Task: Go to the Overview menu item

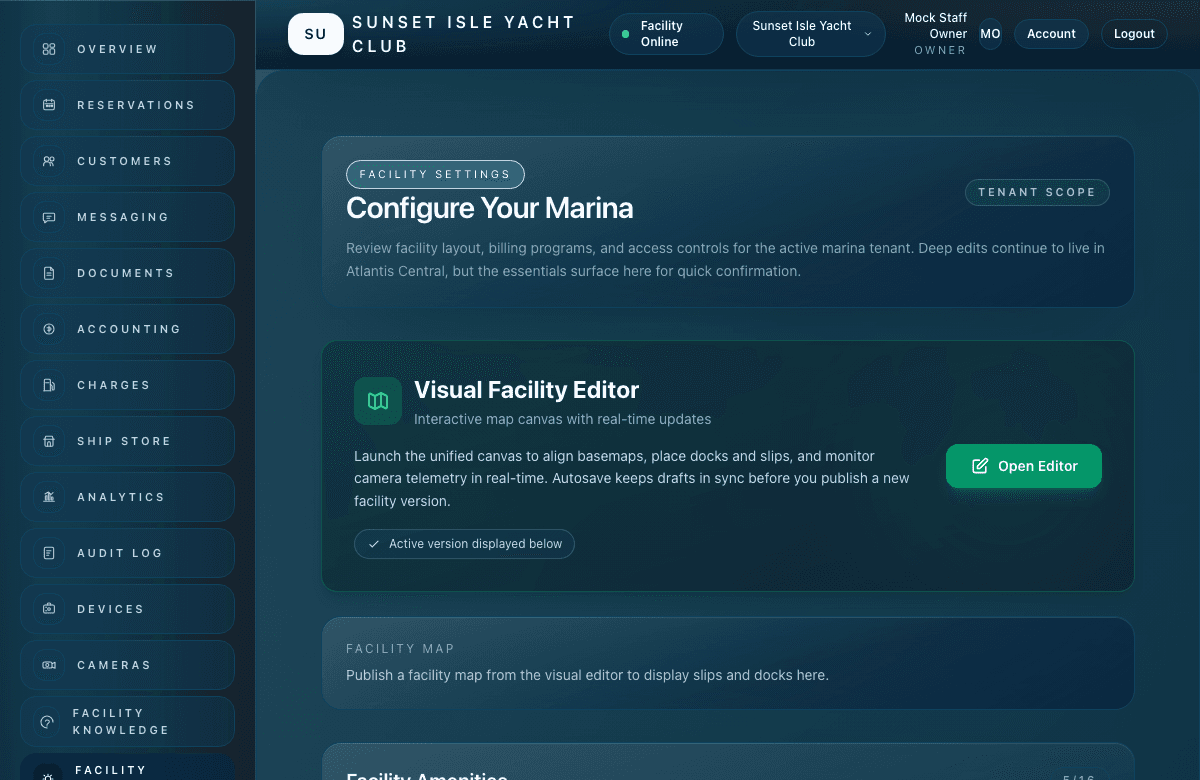Action: click(x=127, y=49)
